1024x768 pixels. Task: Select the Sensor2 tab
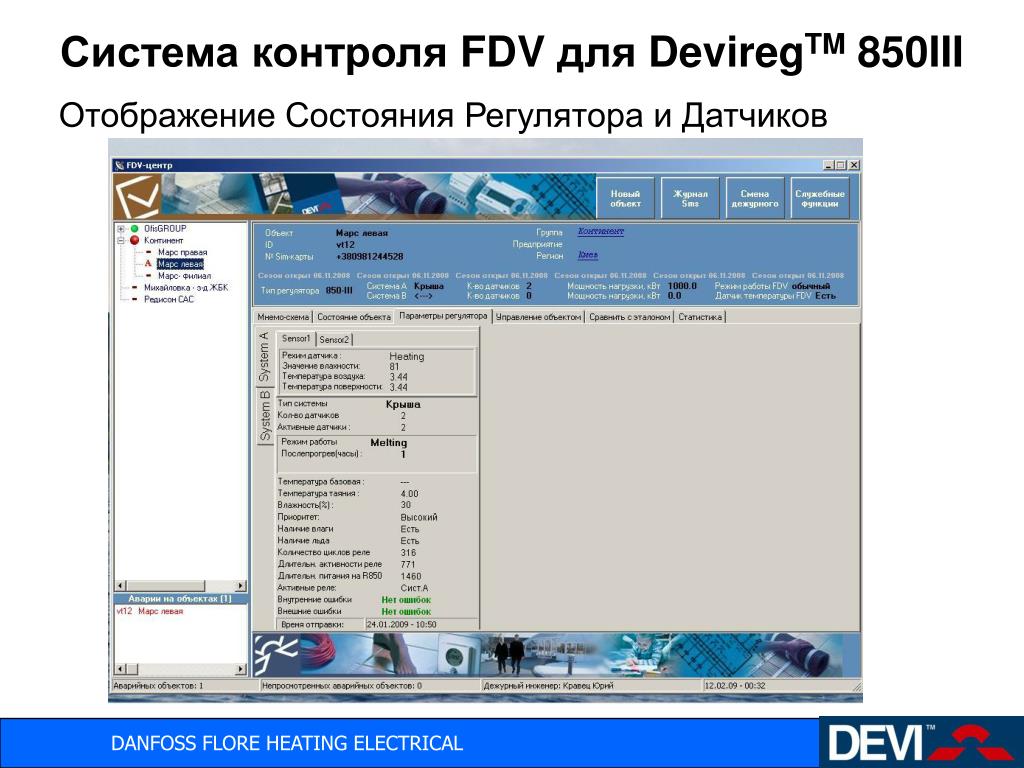tap(334, 340)
